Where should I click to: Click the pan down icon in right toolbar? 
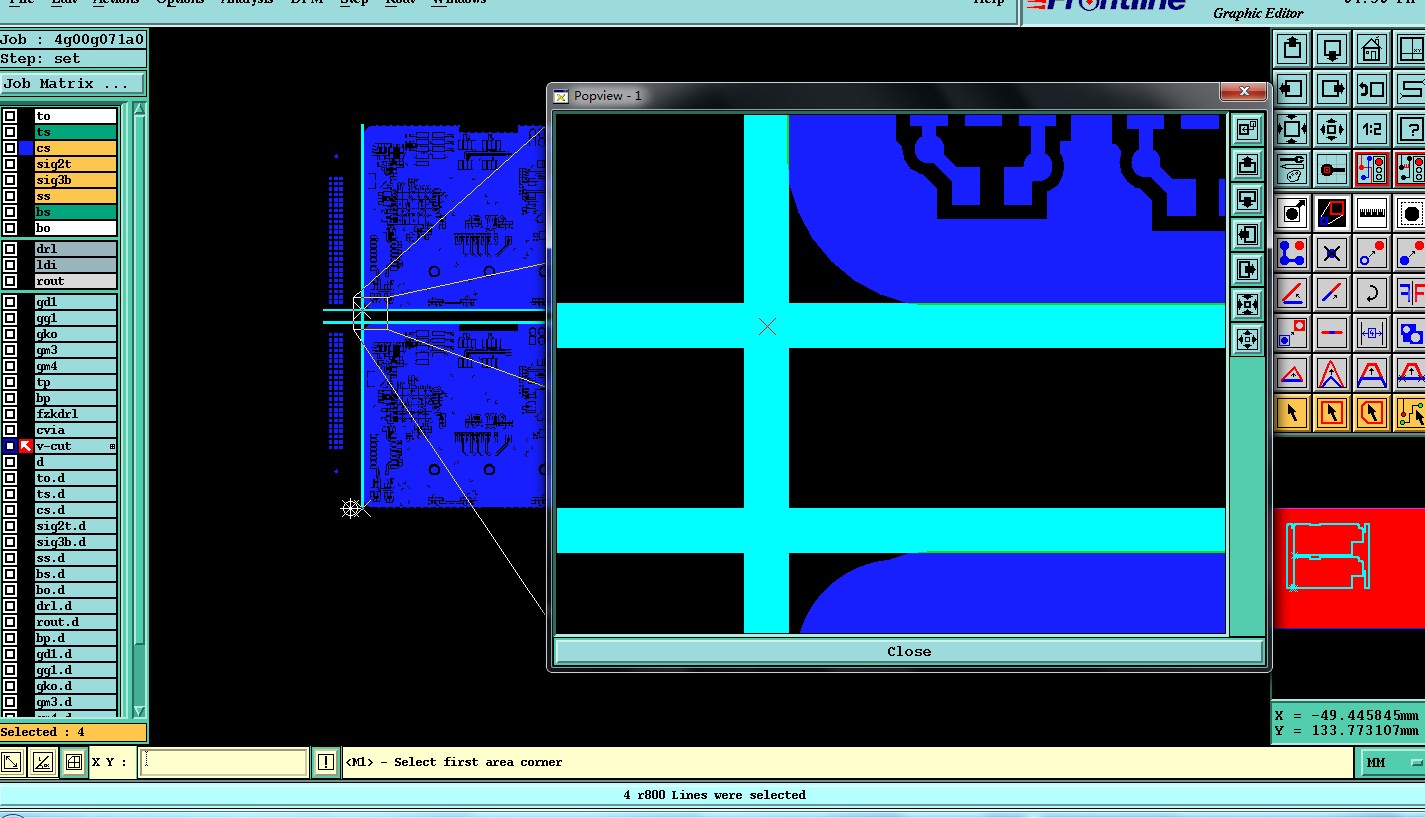tap(1332, 49)
